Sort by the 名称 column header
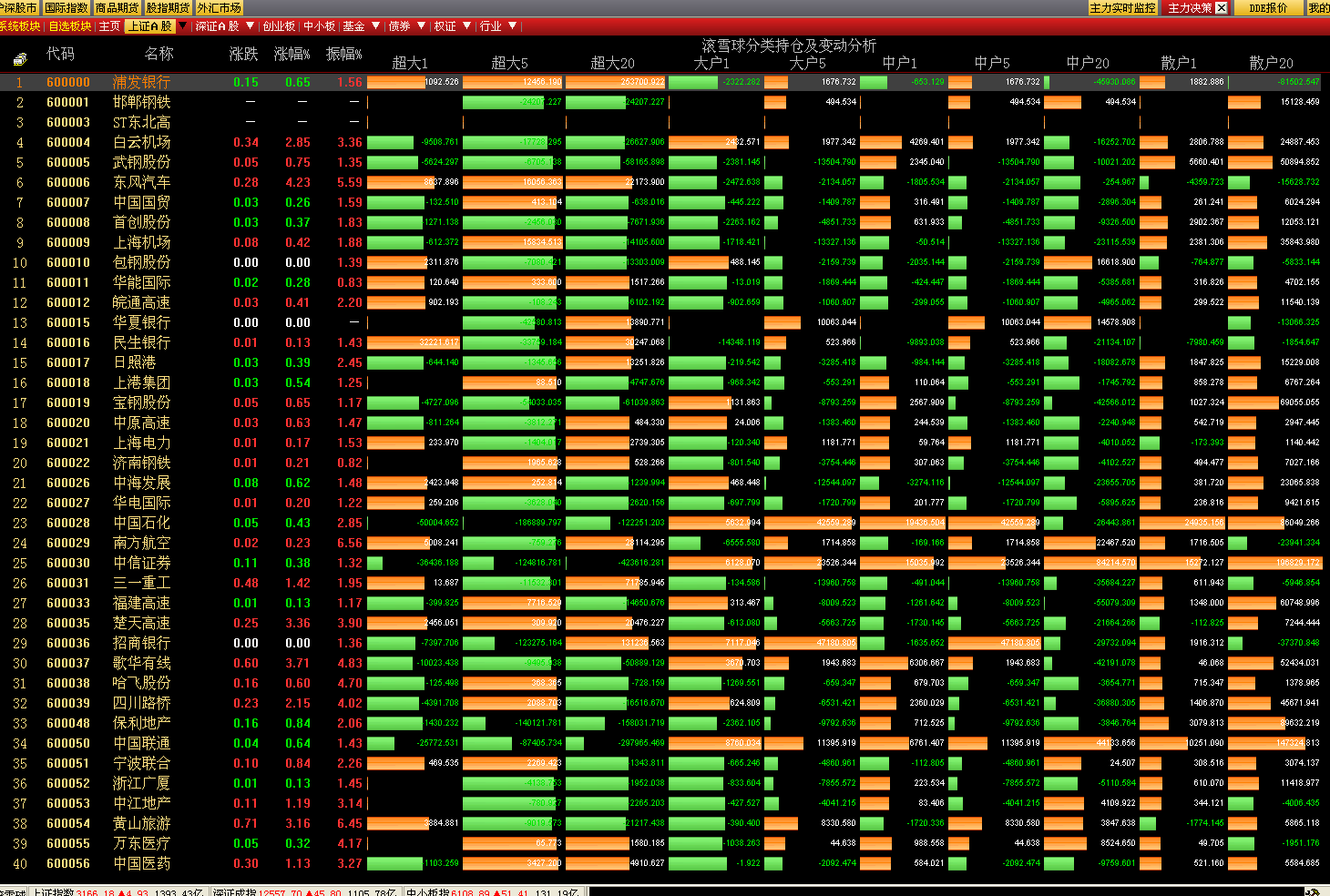The image size is (1330, 896). [159, 54]
